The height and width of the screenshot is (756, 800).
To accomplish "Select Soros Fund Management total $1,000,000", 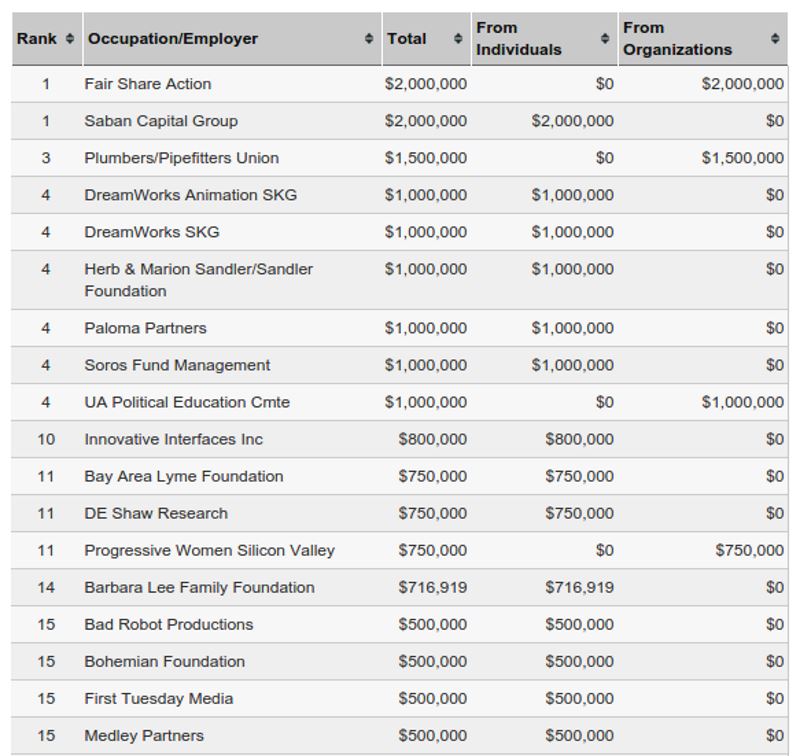I will [426, 365].
